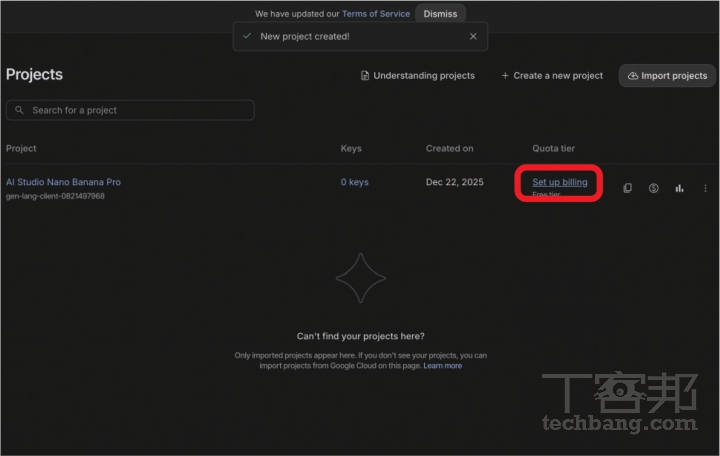
Task: Copy the project ID using the copy icon
Action: tap(627, 188)
